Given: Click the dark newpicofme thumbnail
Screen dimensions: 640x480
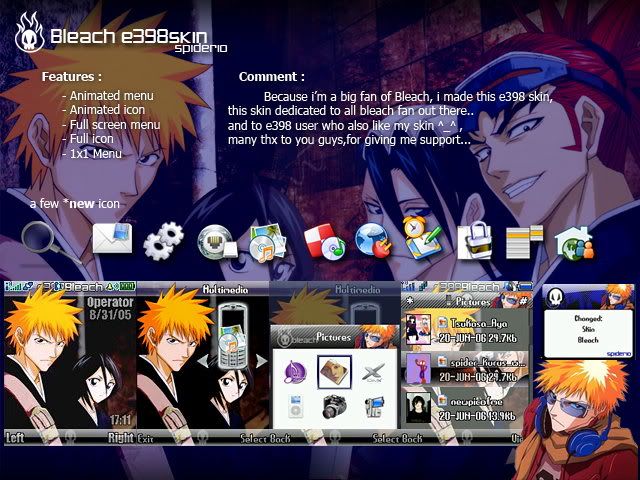Looking at the screenshot, I should click(418, 407).
